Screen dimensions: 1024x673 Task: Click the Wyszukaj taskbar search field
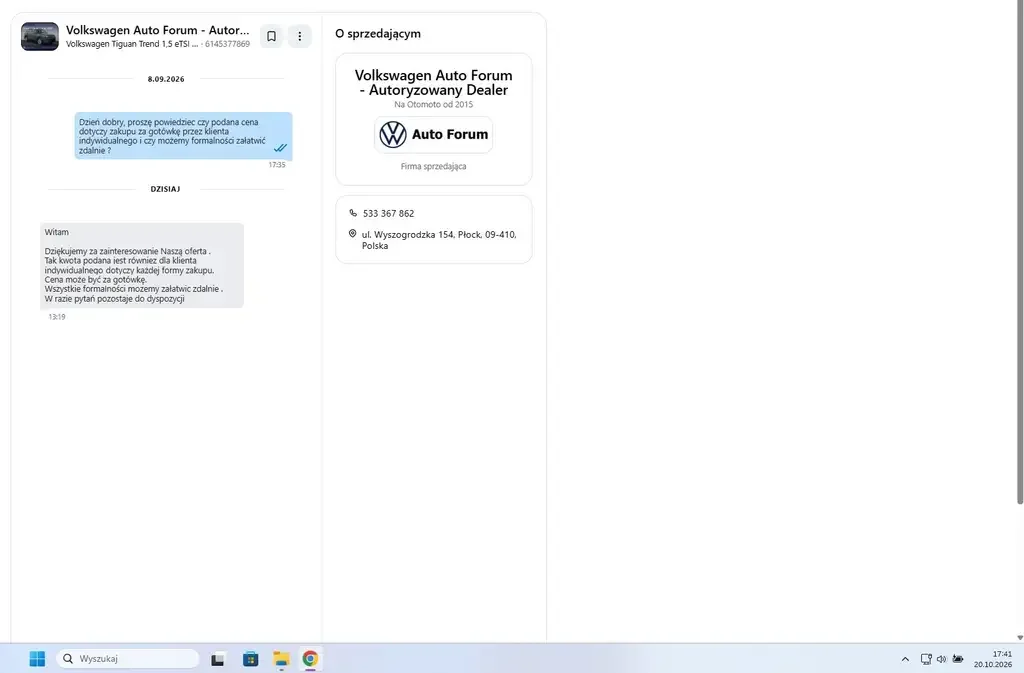(x=128, y=659)
